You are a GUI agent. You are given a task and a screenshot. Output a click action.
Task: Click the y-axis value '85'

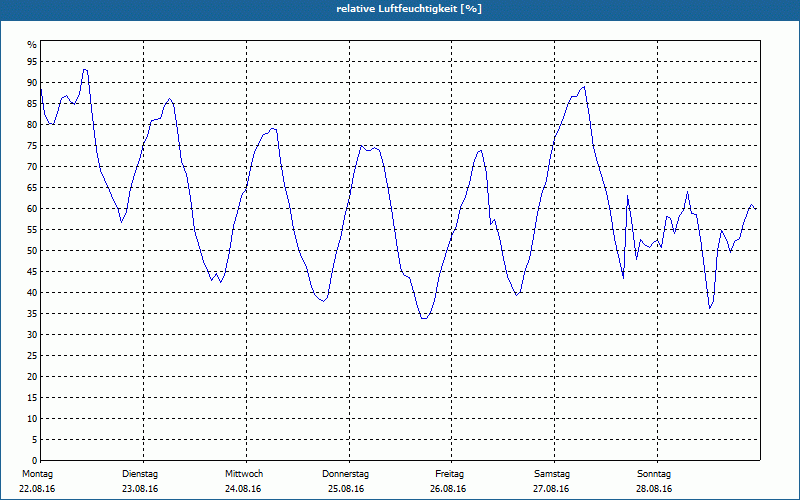[x=32, y=104]
